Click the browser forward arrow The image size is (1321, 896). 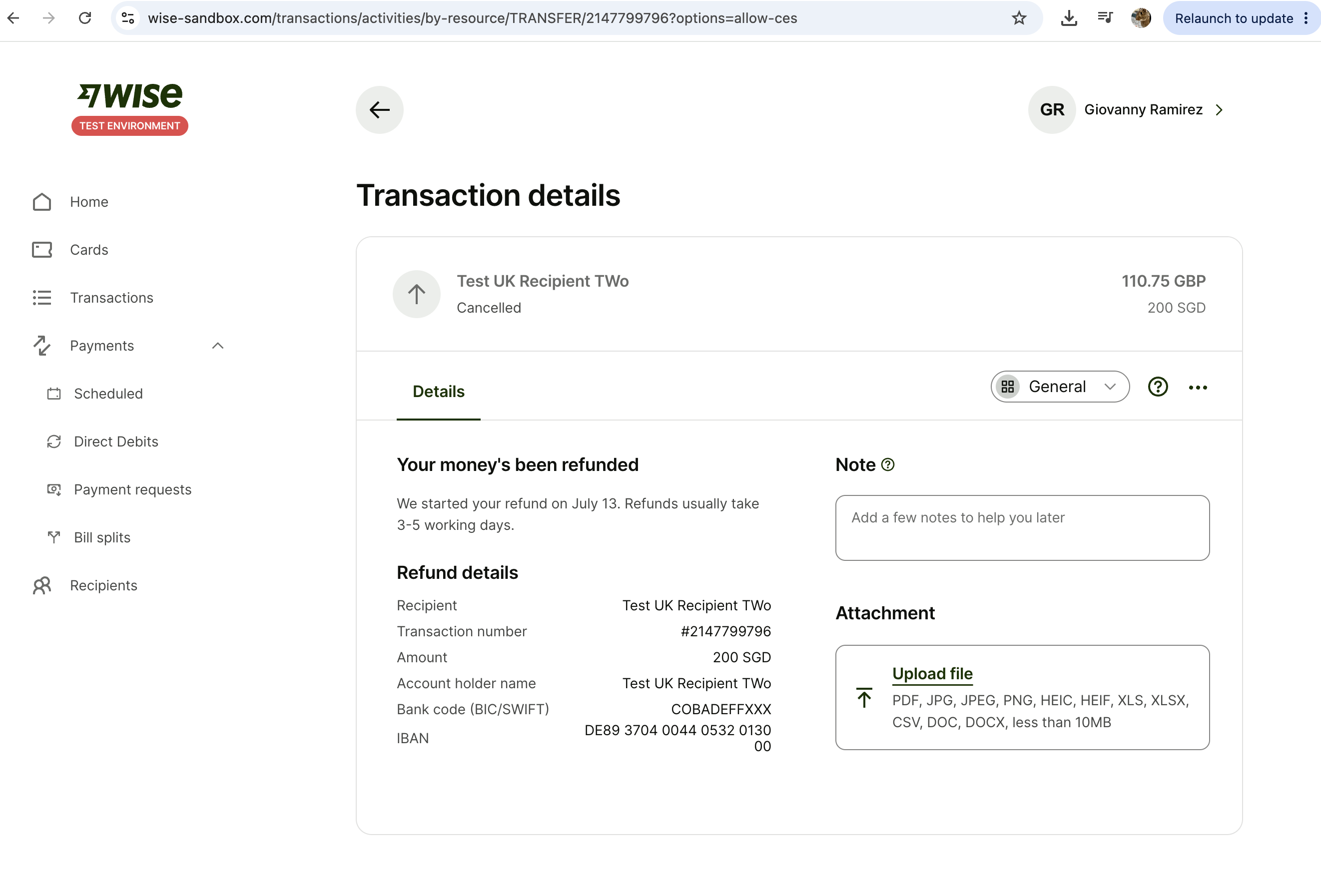[49, 18]
